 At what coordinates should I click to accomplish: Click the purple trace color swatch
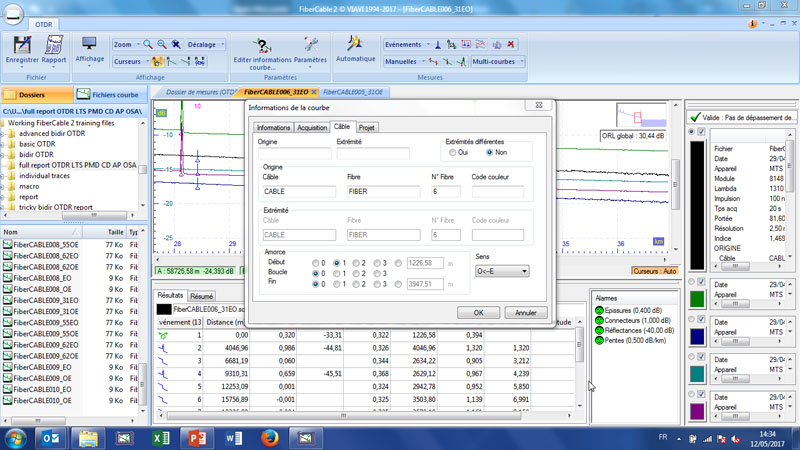[697, 411]
